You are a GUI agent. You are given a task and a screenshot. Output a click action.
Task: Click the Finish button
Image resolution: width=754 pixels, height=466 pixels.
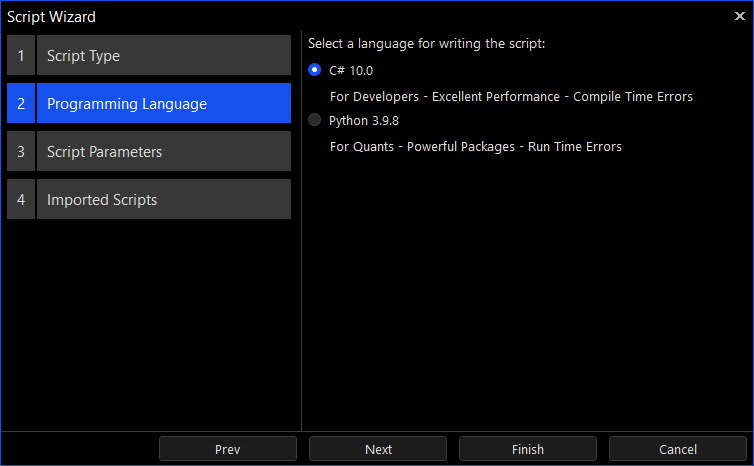528,449
